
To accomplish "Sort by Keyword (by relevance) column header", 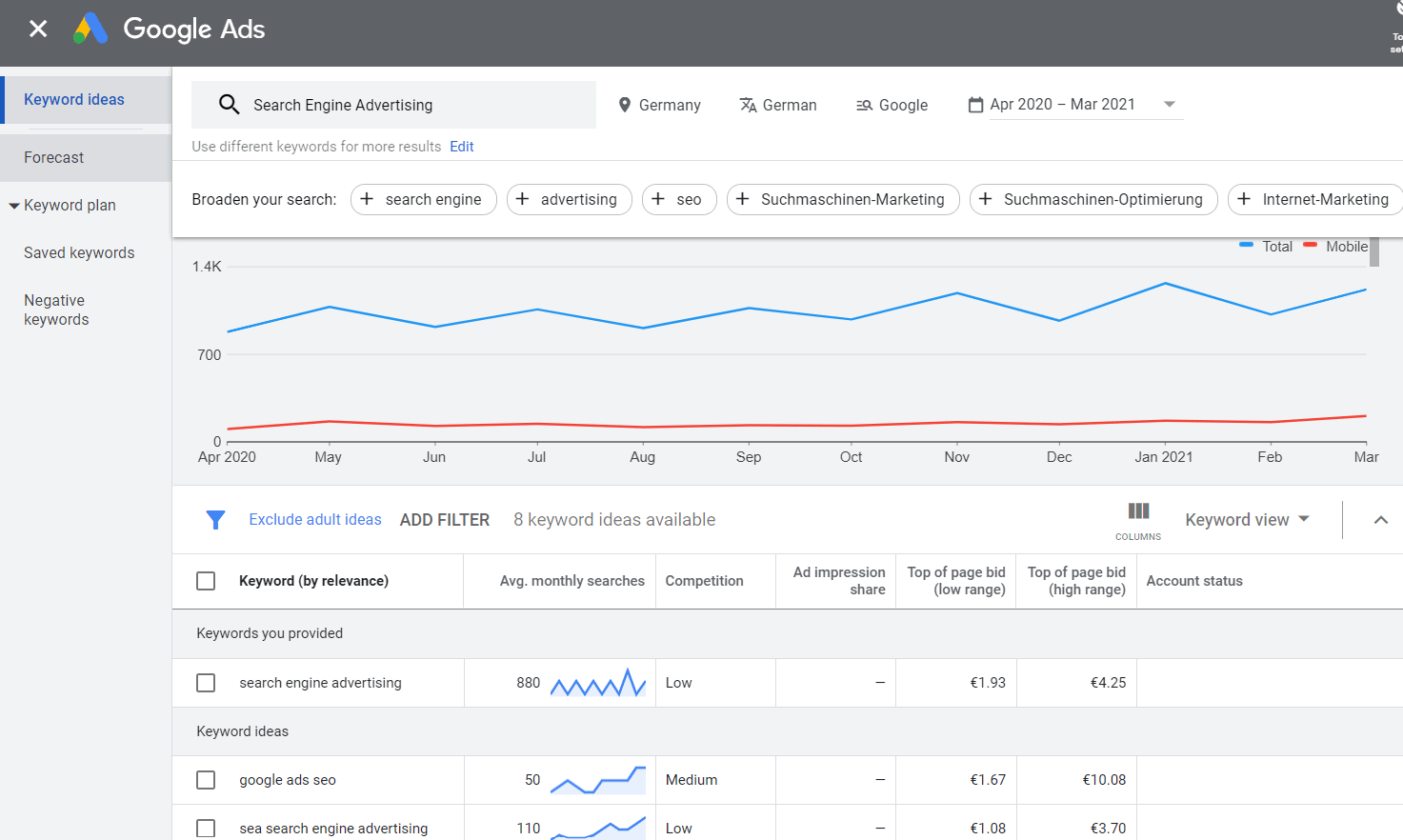I will pyautogui.click(x=313, y=581).
